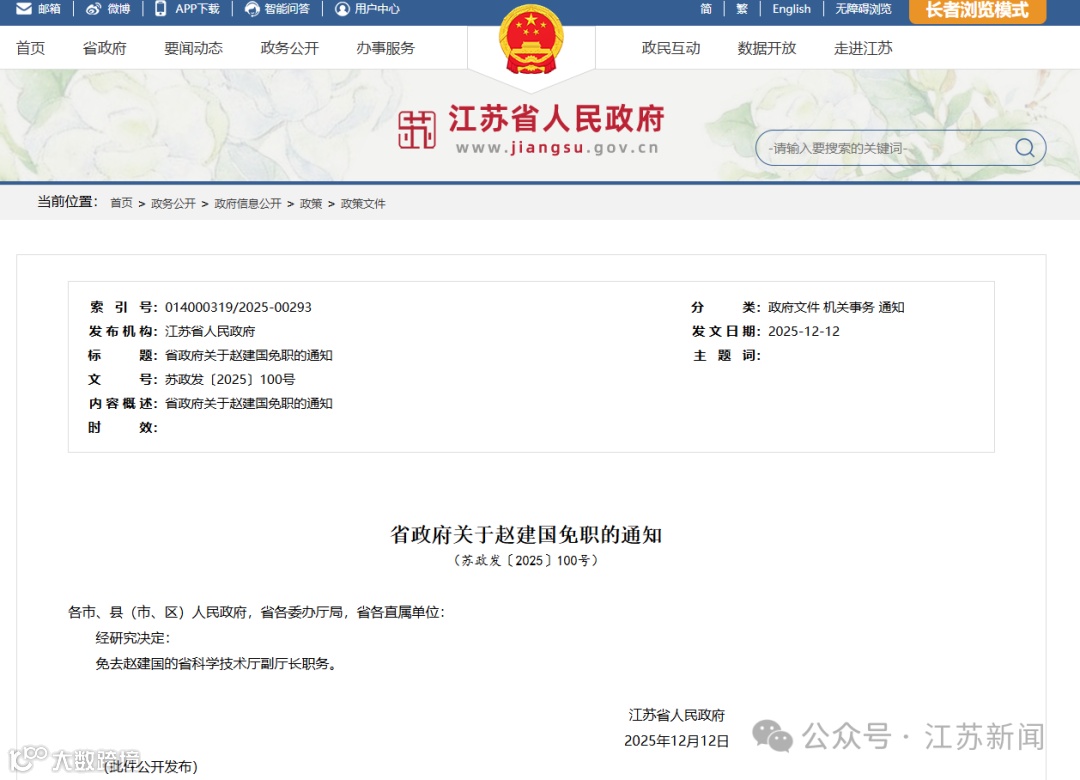
Task: Open 政策文件 in the breadcrumb trail
Action: point(364,203)
